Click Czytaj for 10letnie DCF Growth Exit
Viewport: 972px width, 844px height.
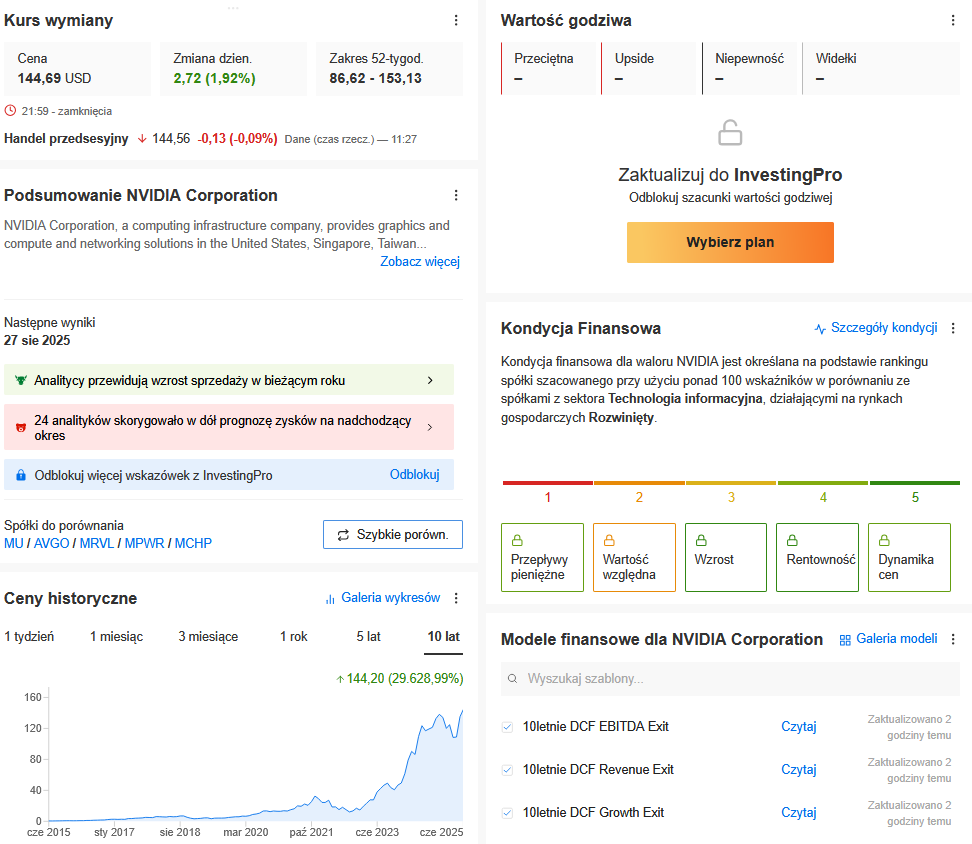click(798, 812)
